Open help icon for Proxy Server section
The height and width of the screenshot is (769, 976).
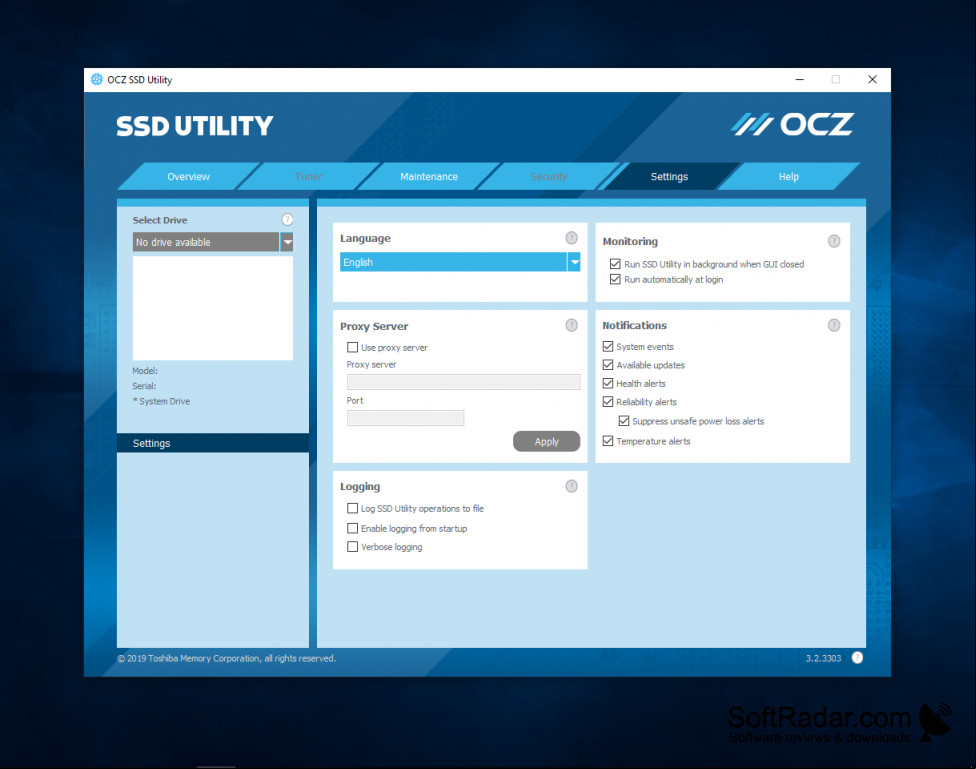(x=571, y=325)
